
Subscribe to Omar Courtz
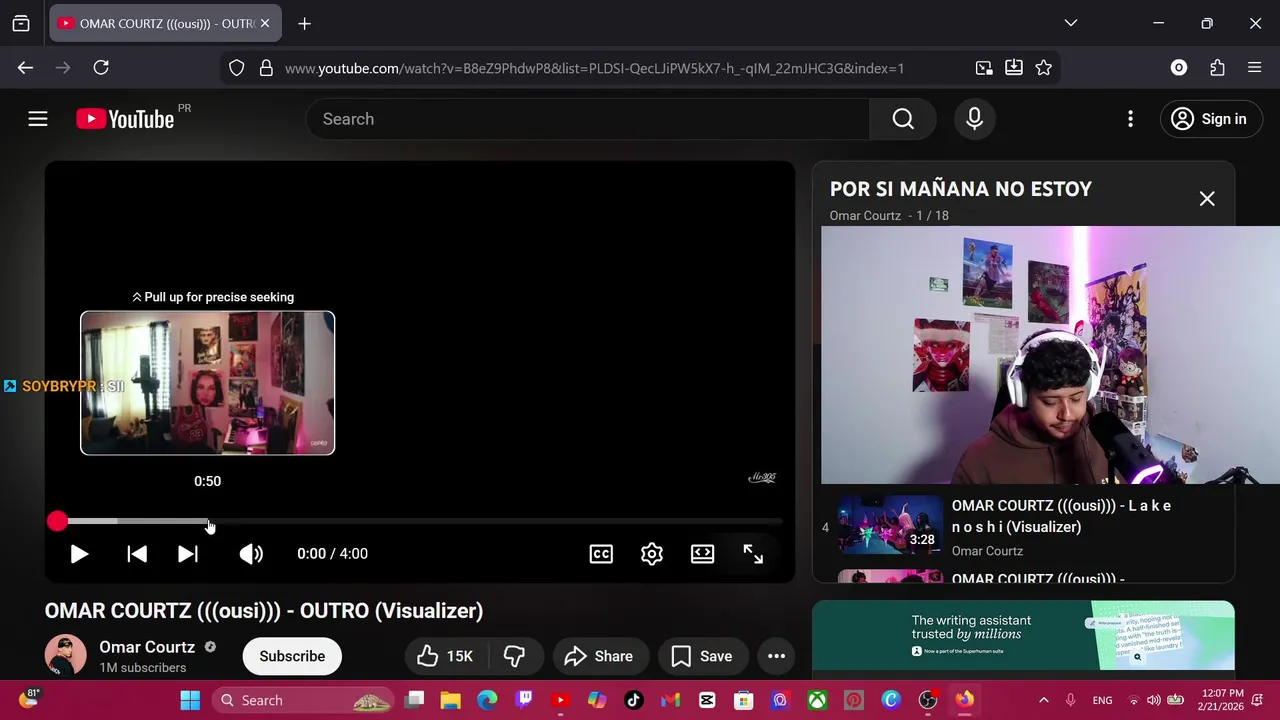(292, 656)
